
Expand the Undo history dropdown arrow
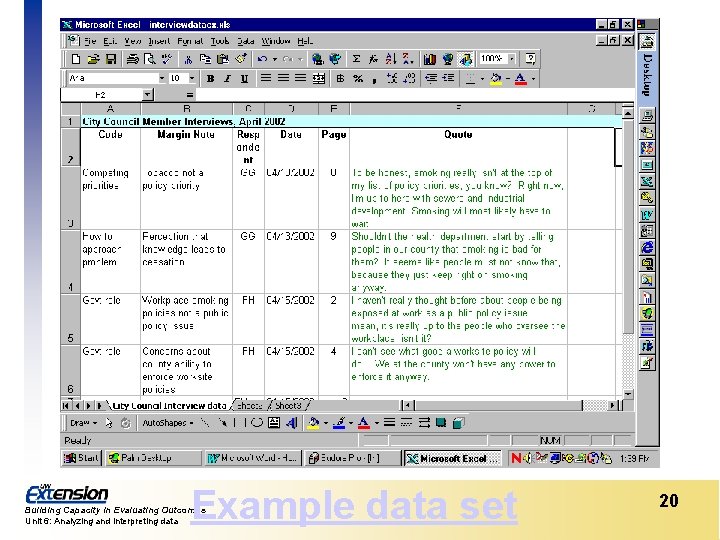tap(275, 59)
